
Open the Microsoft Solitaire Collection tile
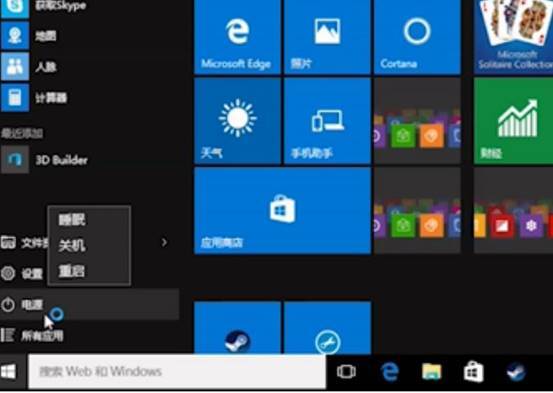tap(514, 37)
